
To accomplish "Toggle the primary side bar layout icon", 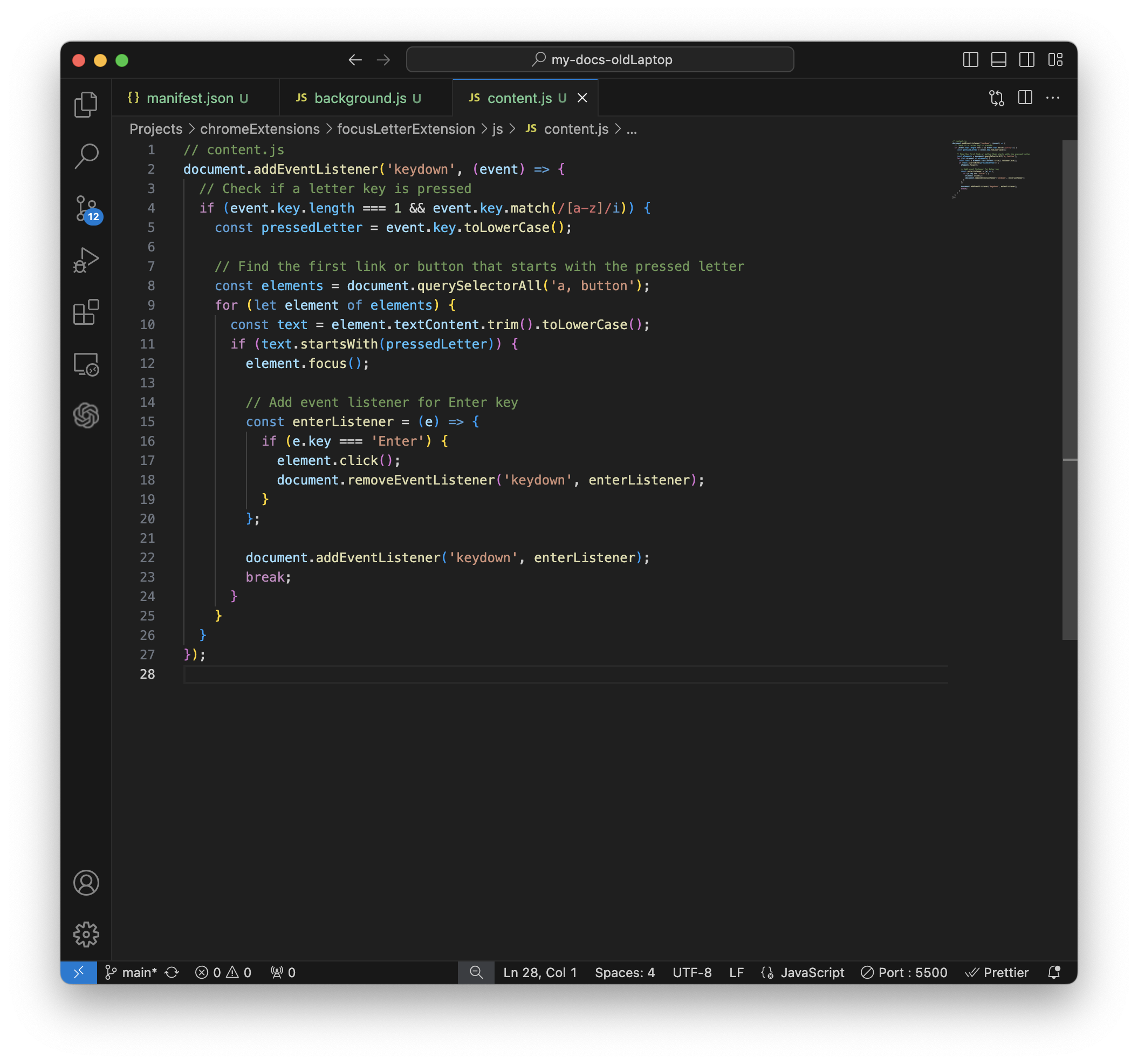I will [970, 59].
